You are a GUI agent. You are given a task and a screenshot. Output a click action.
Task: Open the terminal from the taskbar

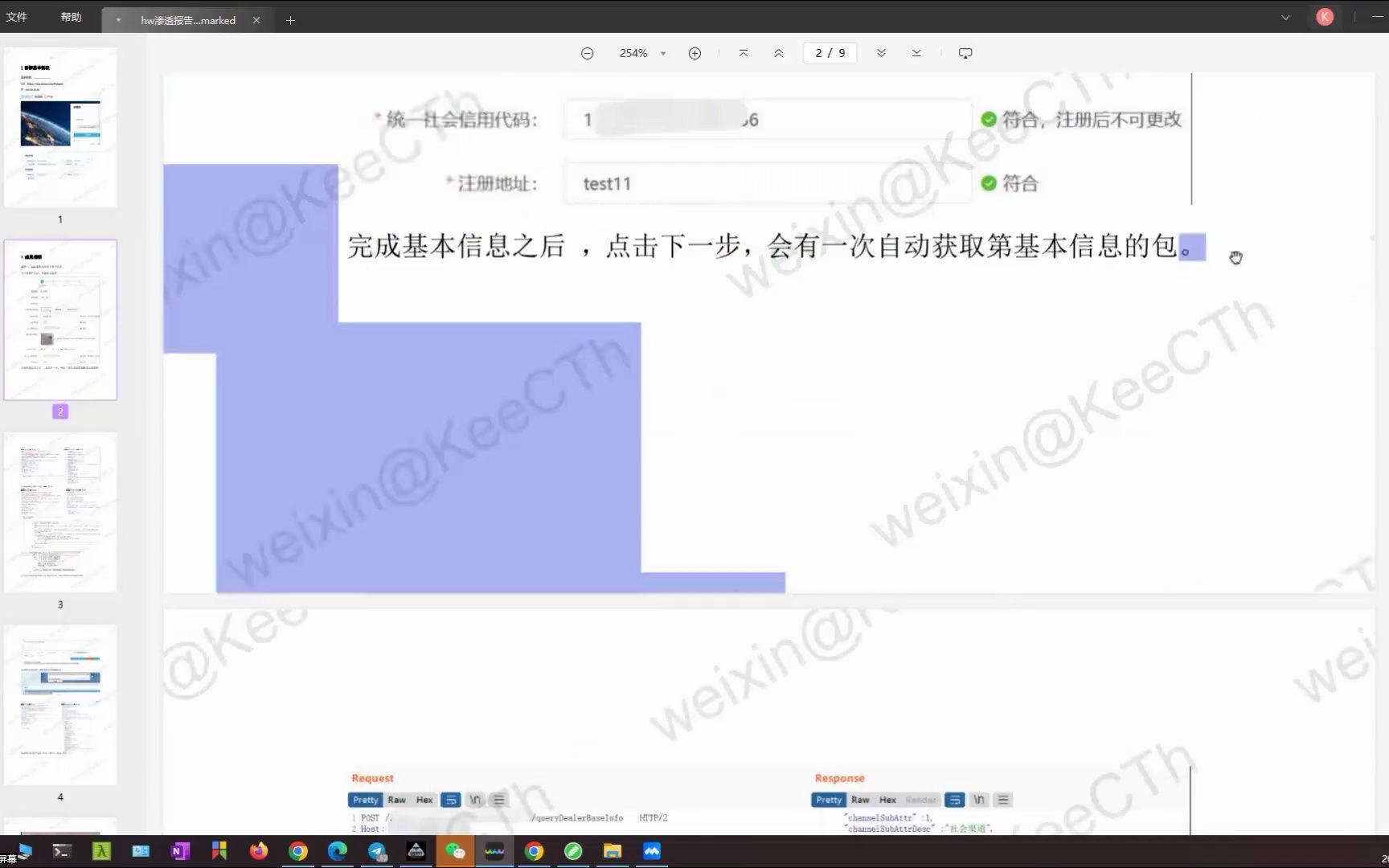pyautogui.click(x=62, y=851)
